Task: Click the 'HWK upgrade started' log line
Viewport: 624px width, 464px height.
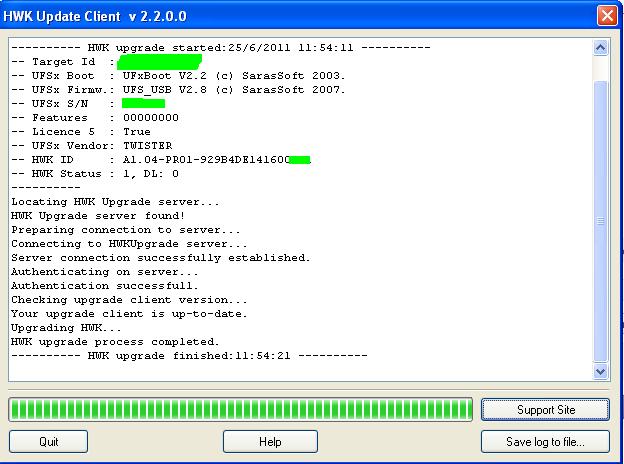Action: 221,48
